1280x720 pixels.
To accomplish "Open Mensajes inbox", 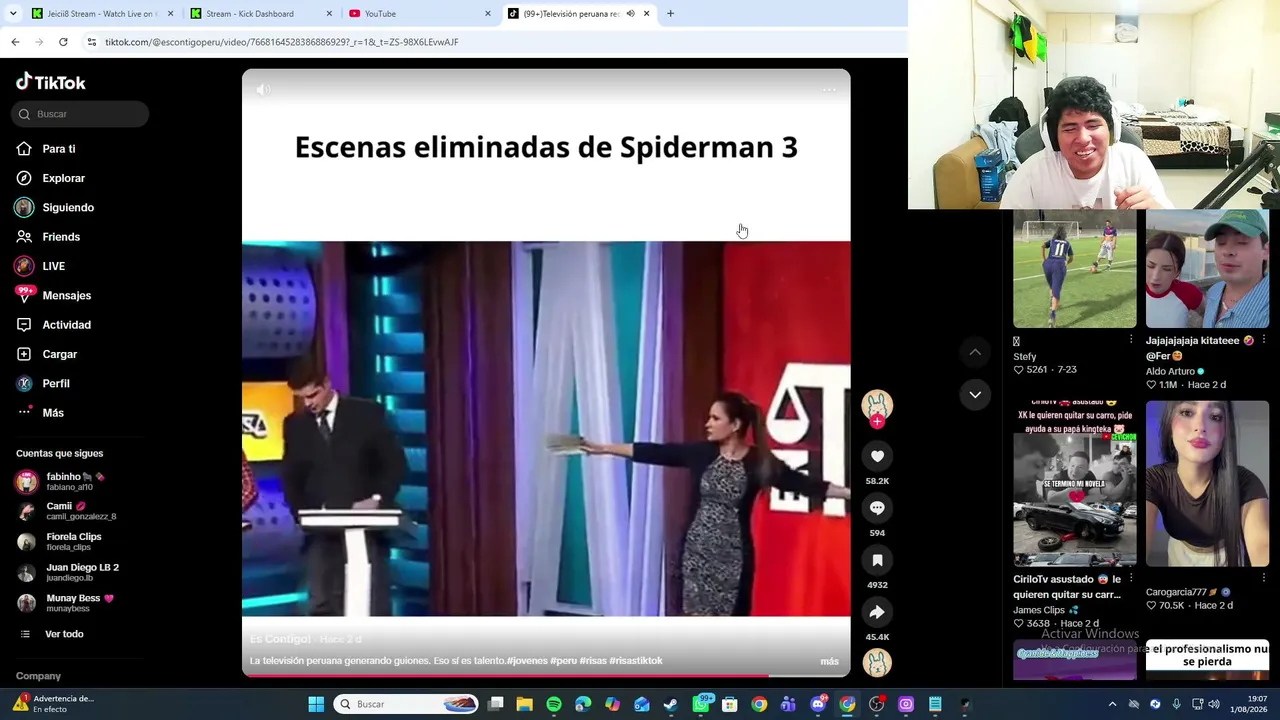I will [67, 295].
